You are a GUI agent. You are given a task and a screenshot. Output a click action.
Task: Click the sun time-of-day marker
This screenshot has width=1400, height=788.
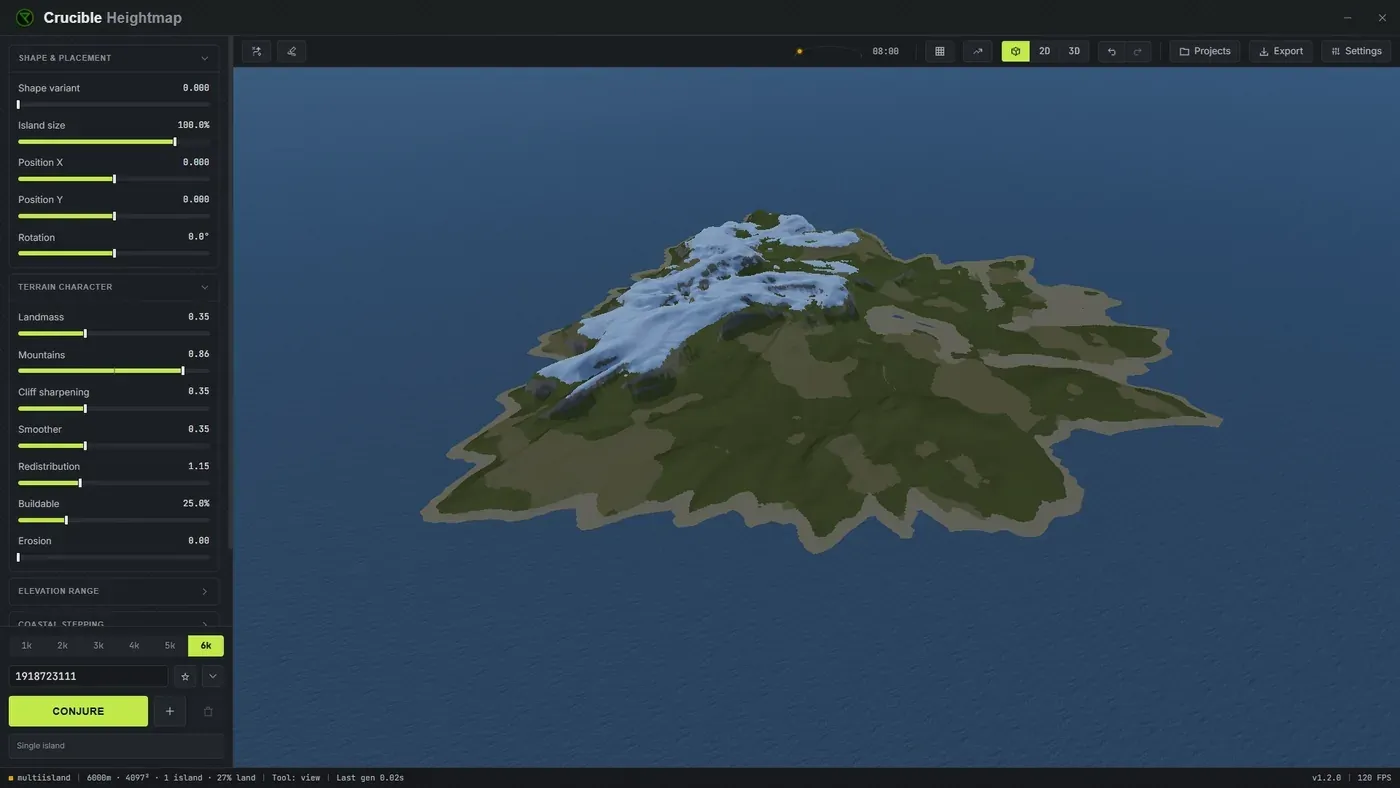[x=799, y=51]
